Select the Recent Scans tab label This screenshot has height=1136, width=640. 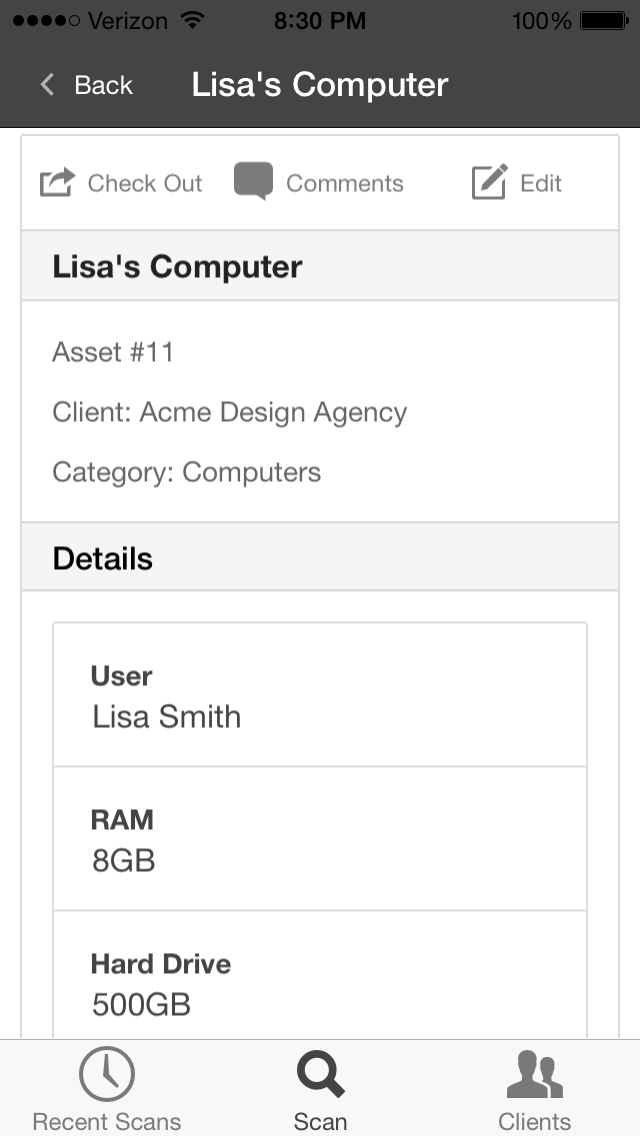(107, 1121)
